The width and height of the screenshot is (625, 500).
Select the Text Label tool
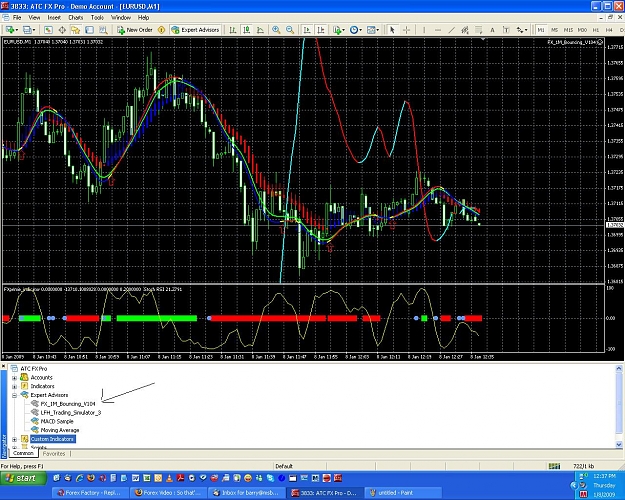[x=506, y=30]
